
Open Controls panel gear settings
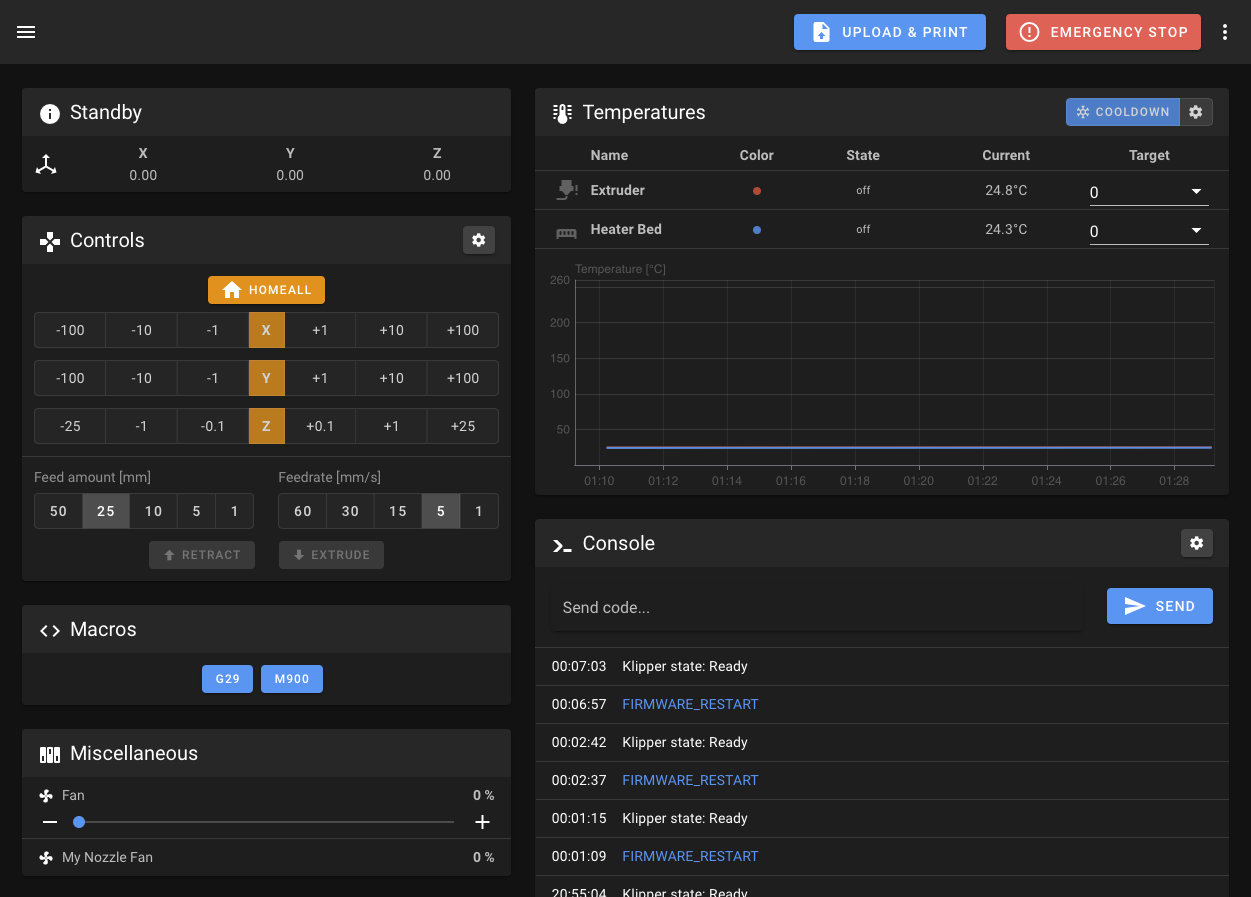point(479,240)
